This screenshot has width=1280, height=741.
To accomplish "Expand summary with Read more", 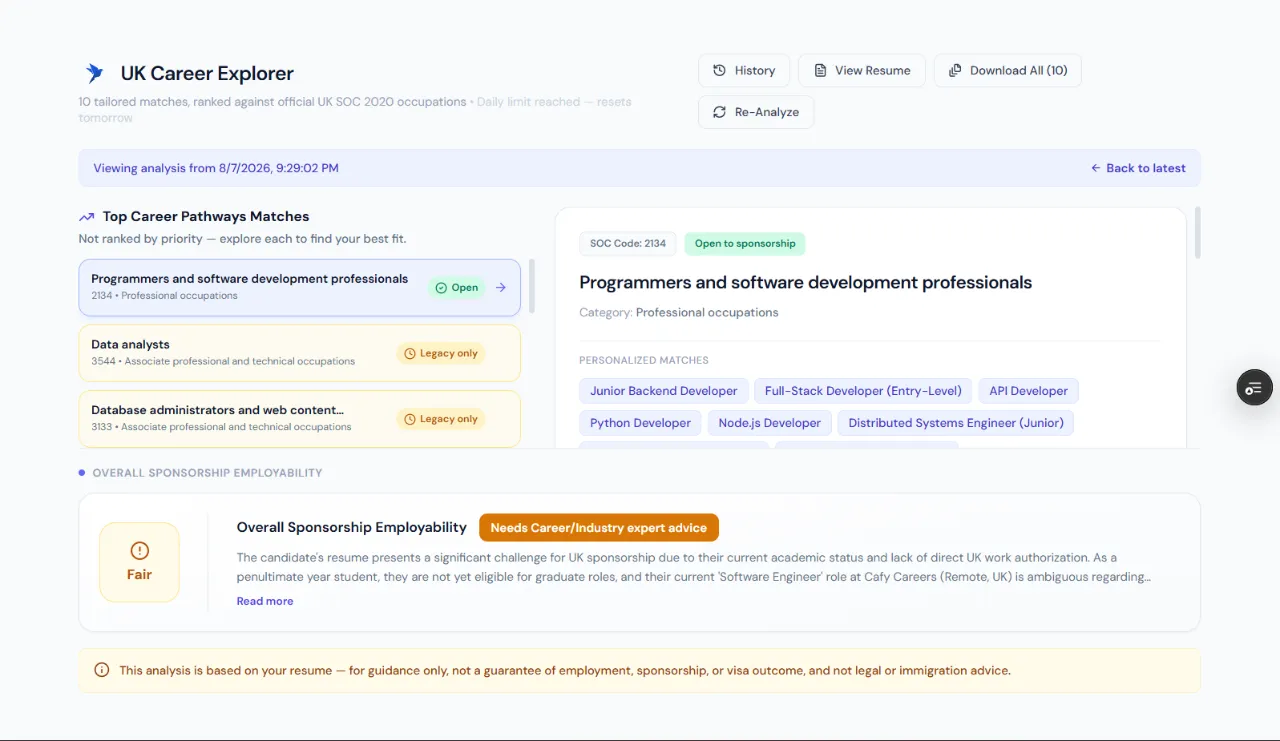I will pyautogui.click(x=265, y=601).
